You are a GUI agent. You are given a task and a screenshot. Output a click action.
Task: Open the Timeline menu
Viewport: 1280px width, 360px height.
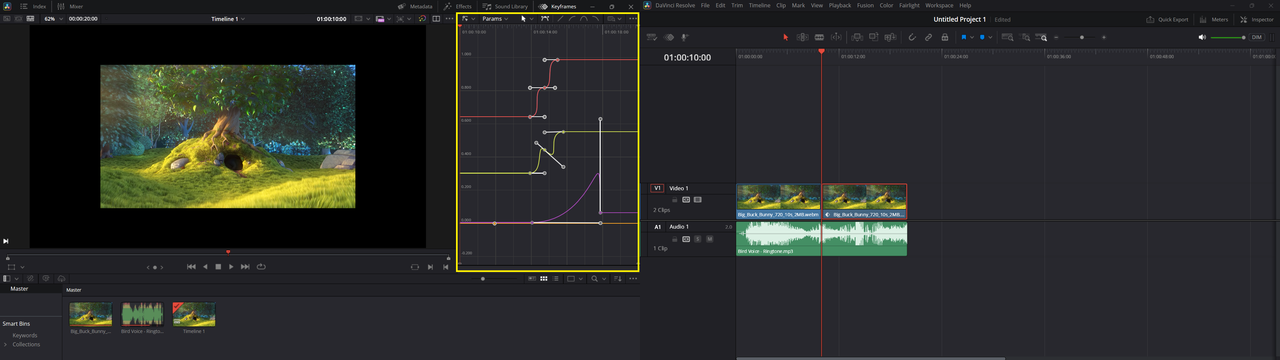[x=760, y=5]
